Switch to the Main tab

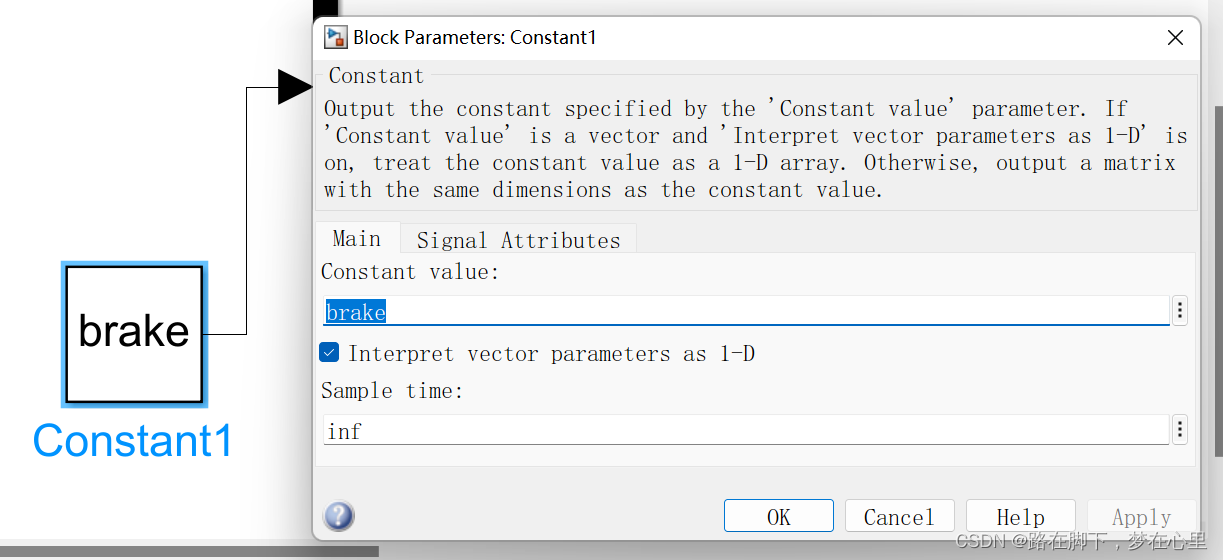(357, 239)
